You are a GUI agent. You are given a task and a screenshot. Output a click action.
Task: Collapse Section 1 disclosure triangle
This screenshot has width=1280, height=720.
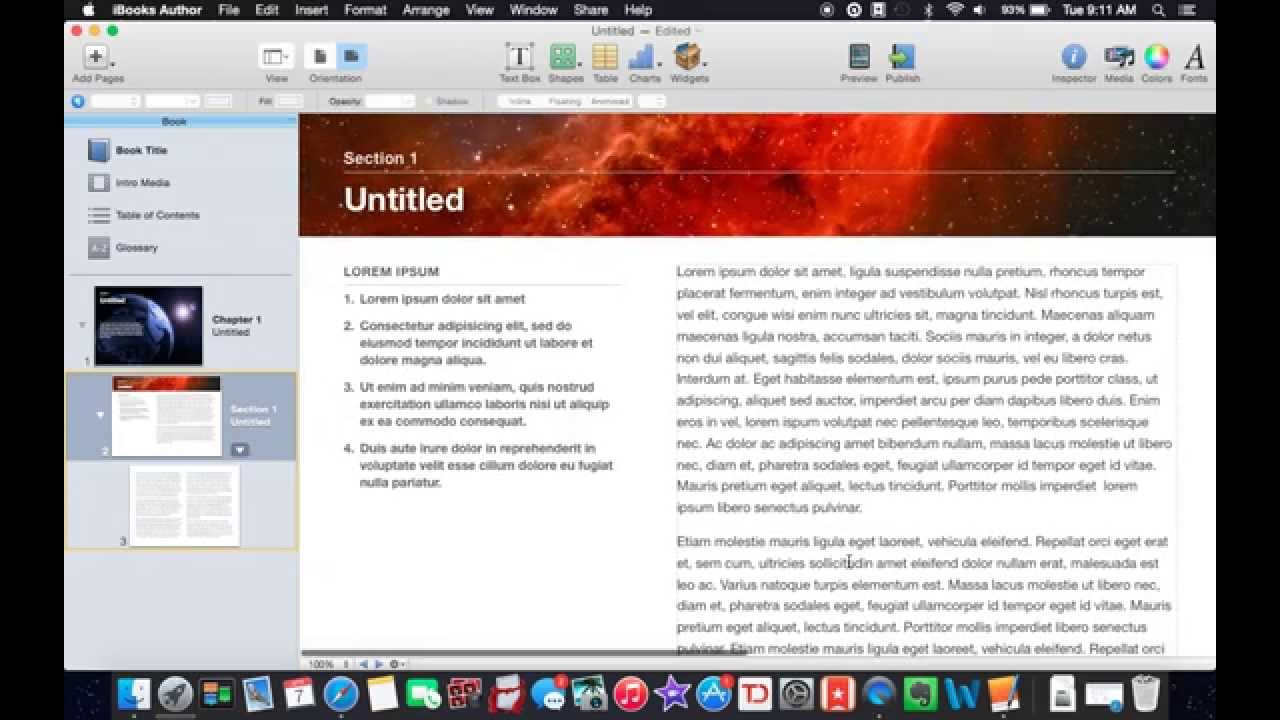100,414
